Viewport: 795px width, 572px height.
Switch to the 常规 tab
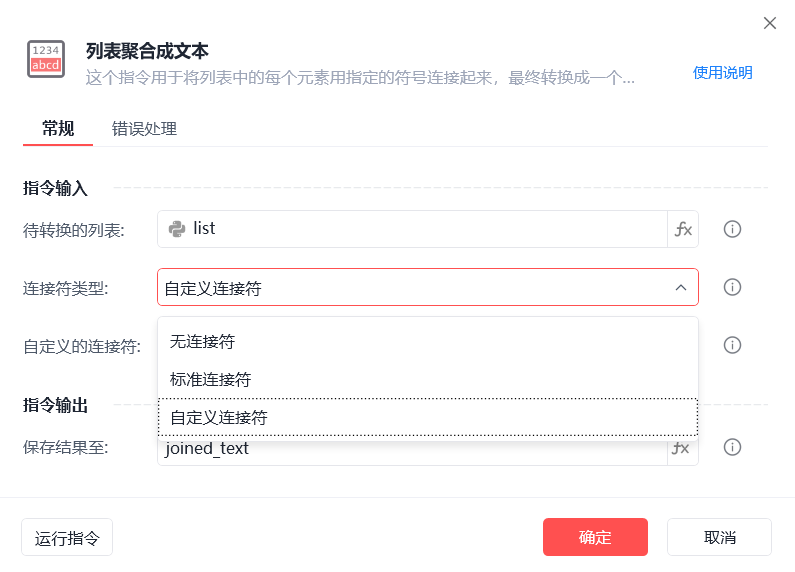pos(58,129)
